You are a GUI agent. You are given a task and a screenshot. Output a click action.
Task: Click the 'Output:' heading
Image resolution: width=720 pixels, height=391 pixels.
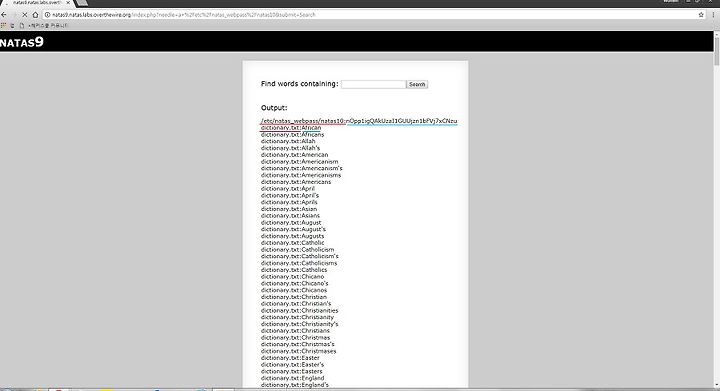(274, 108)
